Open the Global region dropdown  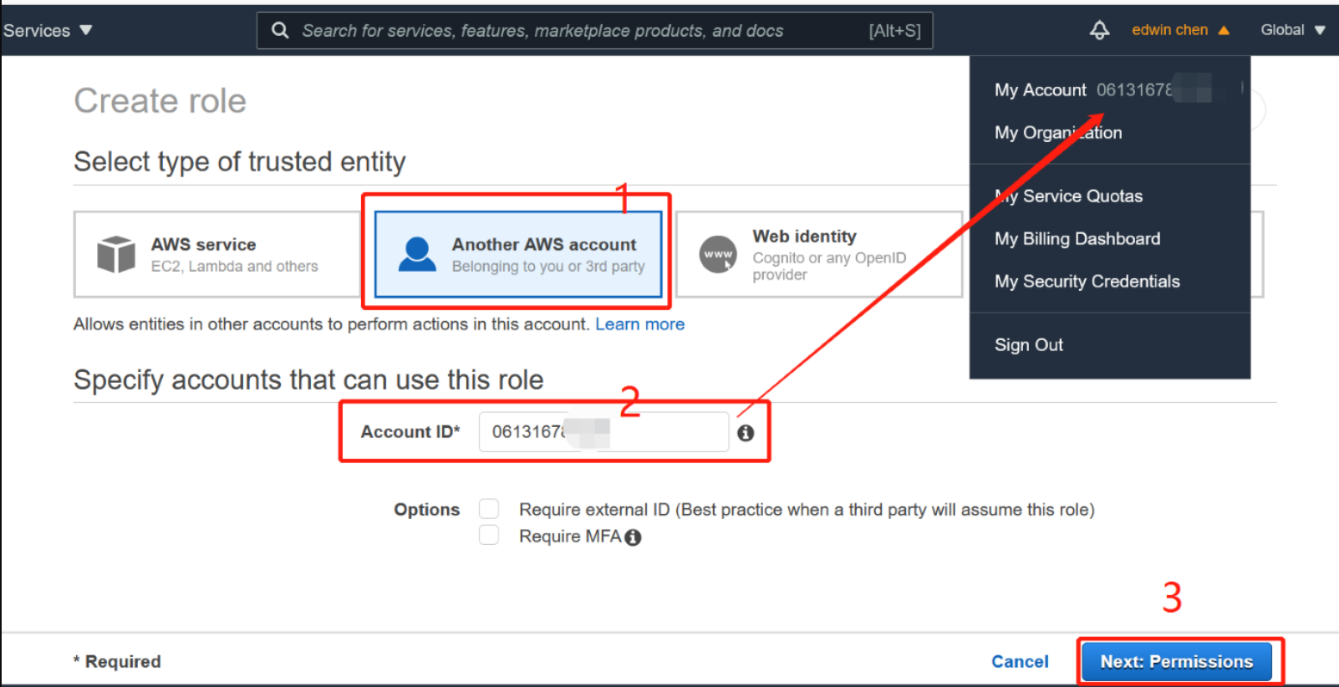click(x=1293, y=30)
